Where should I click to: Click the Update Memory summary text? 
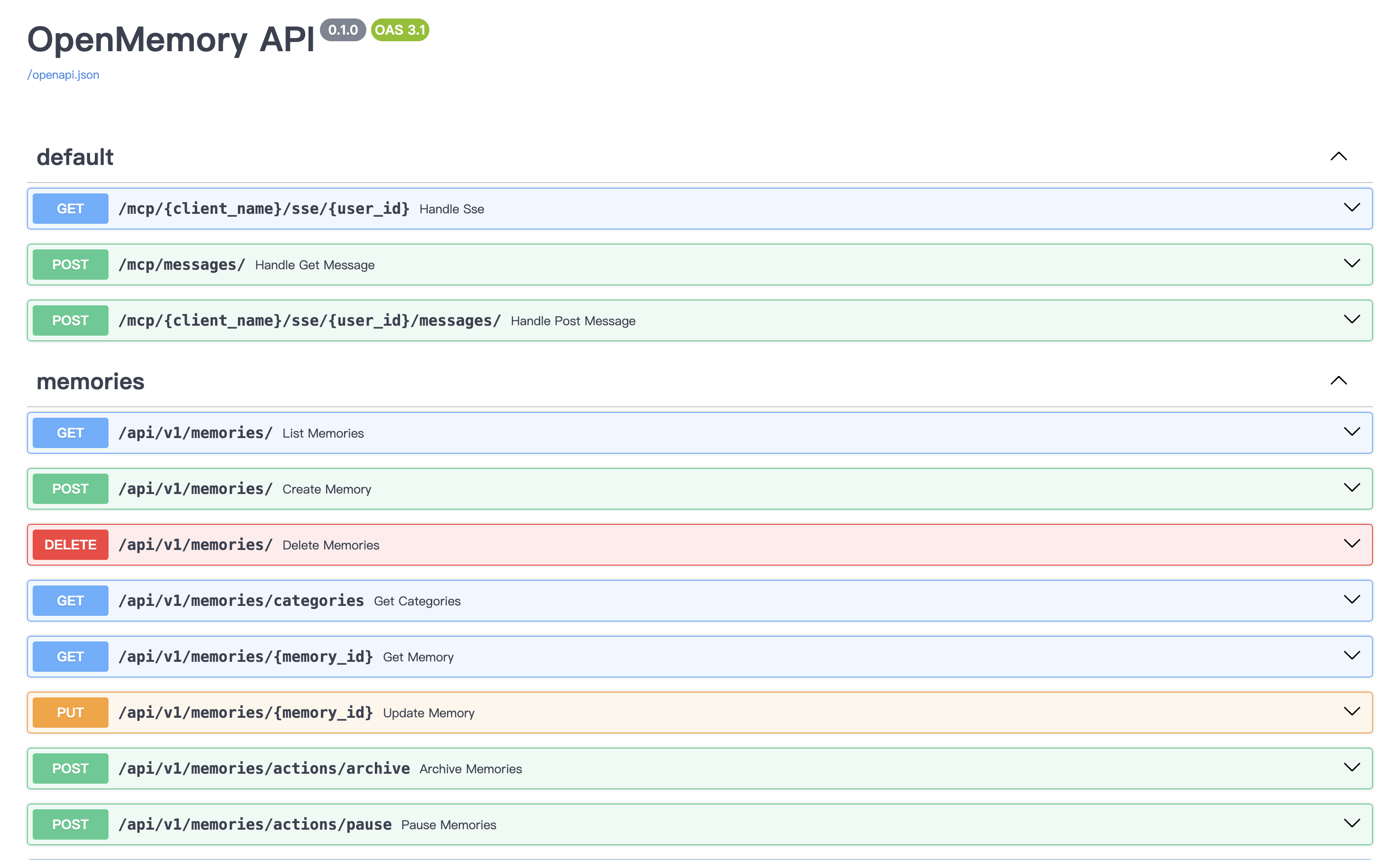428,713
